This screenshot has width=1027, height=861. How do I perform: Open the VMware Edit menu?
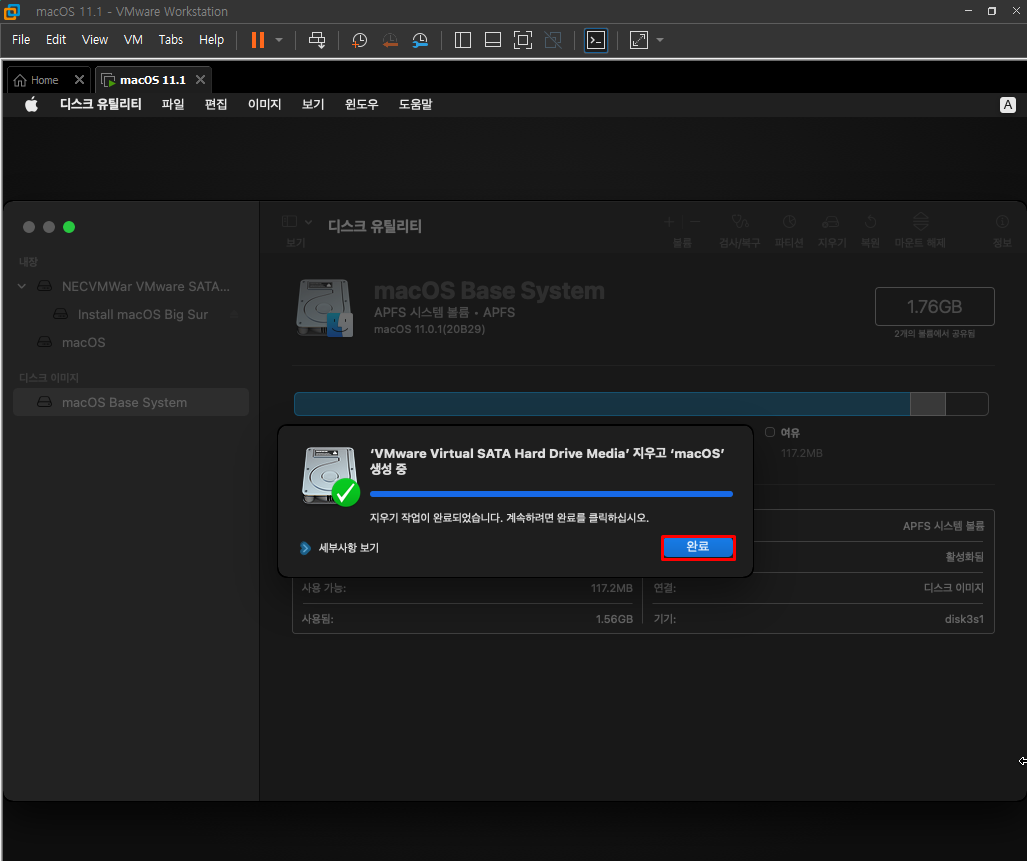(56, 40)
